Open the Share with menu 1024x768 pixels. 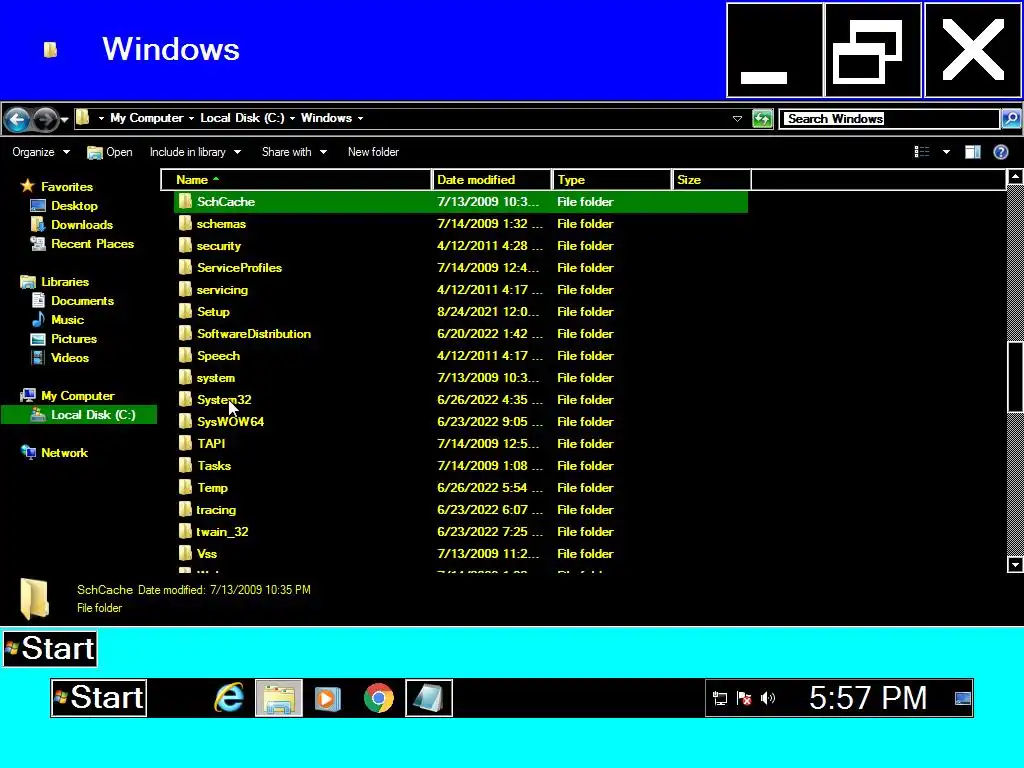295,152
